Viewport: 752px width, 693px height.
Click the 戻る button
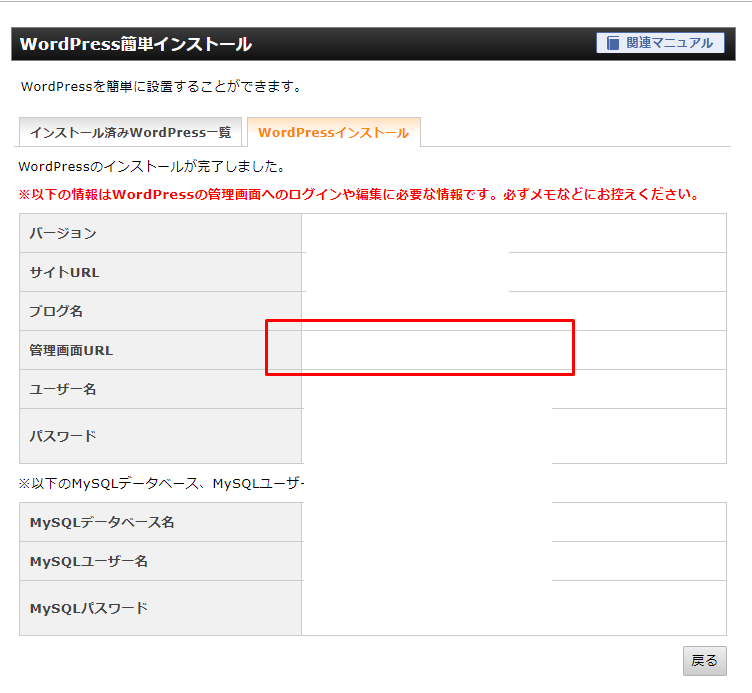pos(705,661)
